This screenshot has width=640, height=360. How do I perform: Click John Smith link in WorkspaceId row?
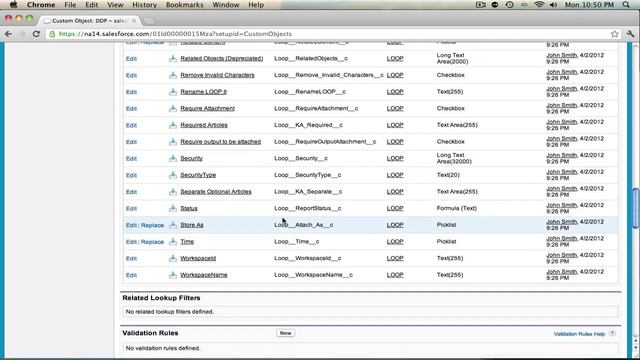point(562,255)
